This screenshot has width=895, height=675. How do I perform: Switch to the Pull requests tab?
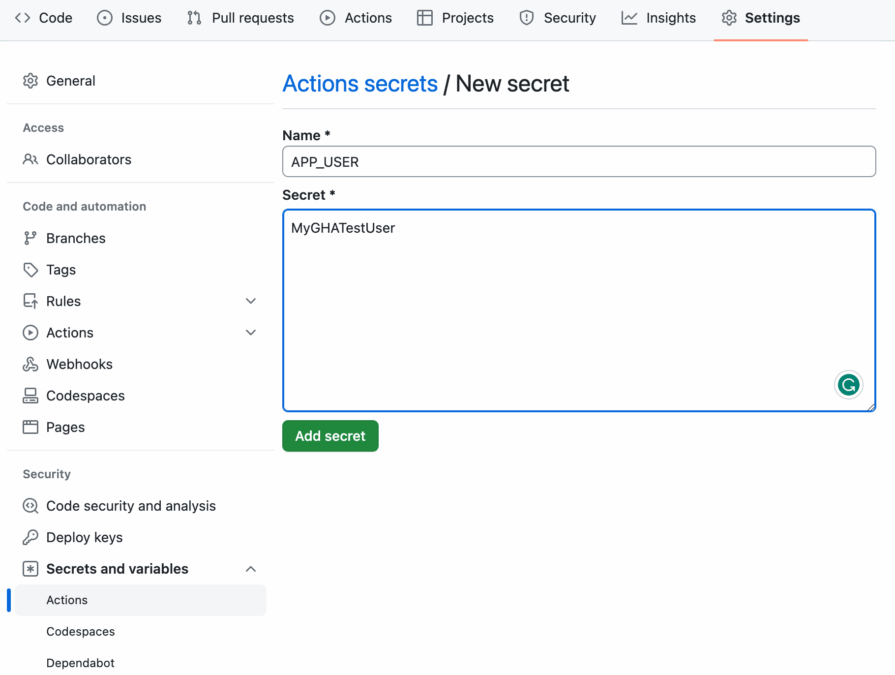pos(240,17)
